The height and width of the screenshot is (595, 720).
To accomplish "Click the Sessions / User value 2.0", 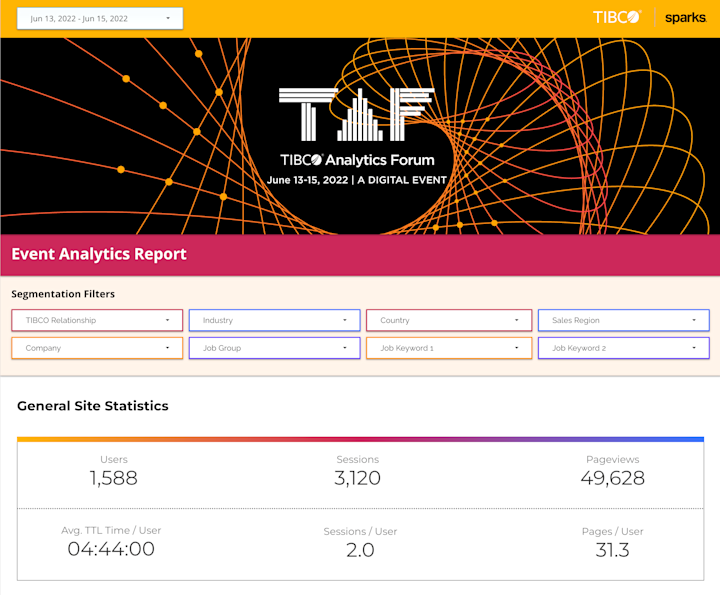I will tap(360, 550).
